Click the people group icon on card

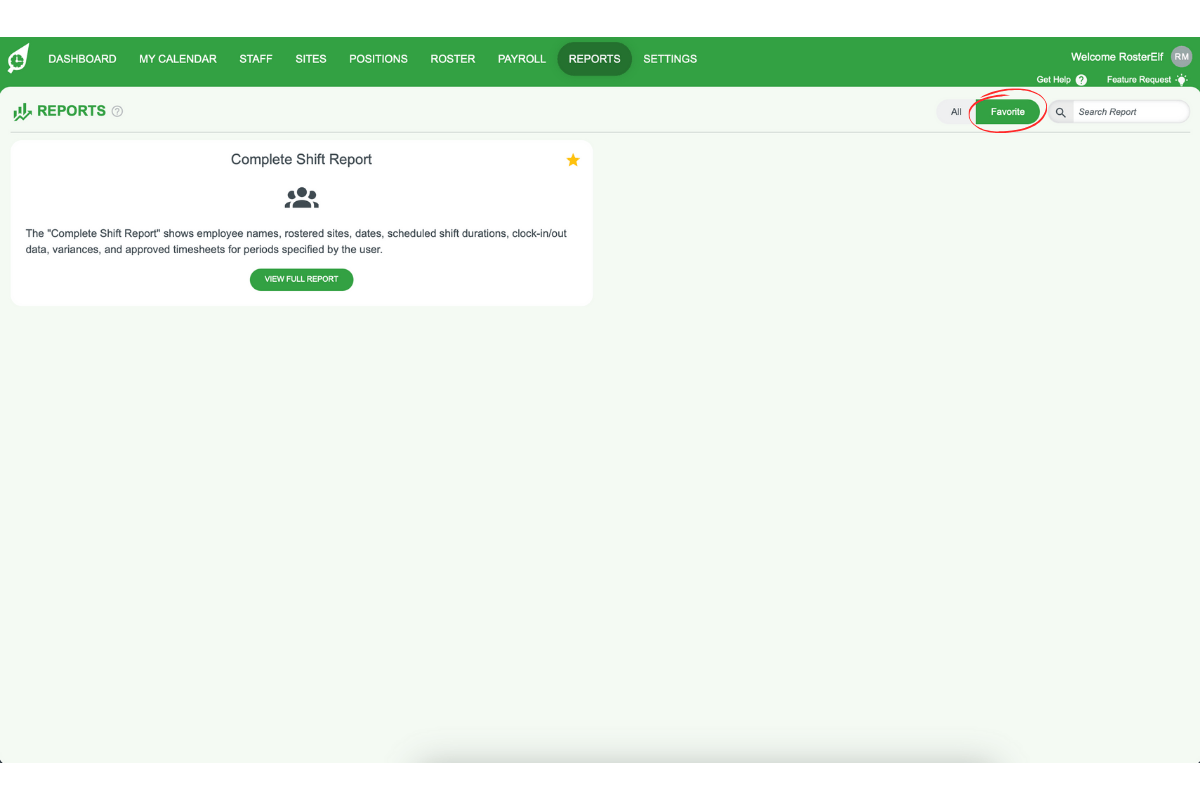coord(301,197)
